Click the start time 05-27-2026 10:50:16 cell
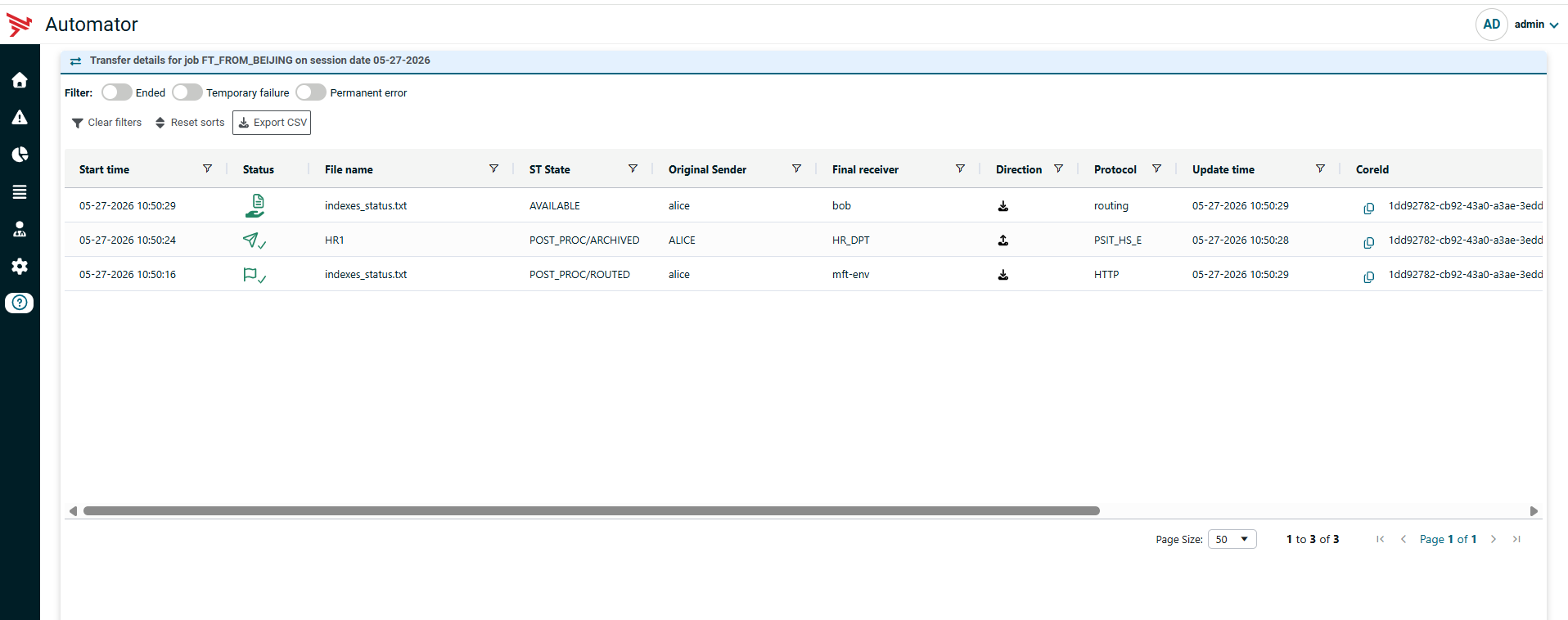 128,275
